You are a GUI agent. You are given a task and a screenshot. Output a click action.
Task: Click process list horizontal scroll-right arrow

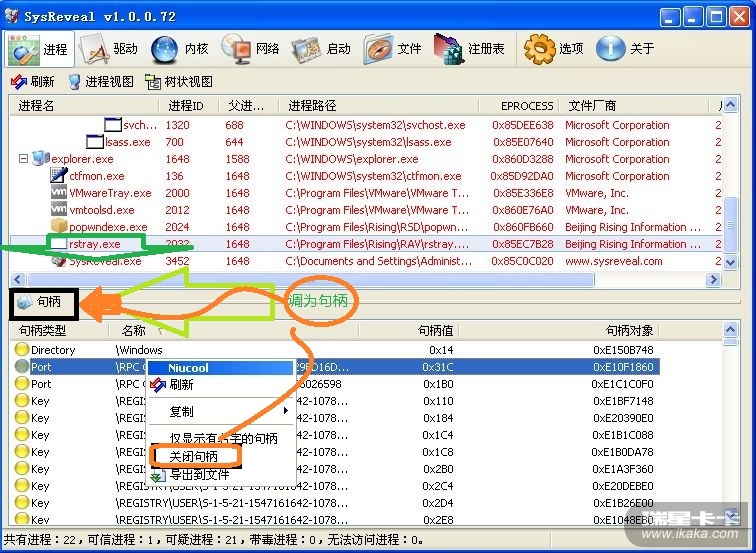(713, 279)
